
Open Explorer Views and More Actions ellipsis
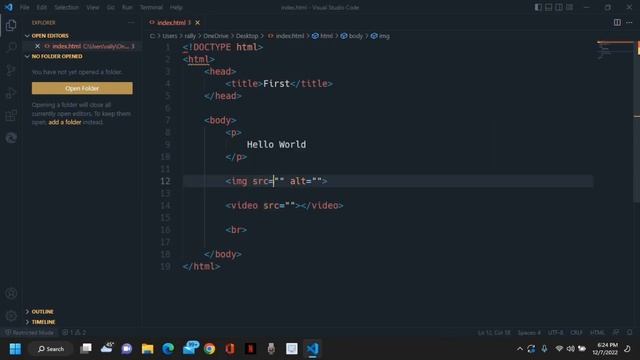pyautogui.click(x=131, y=23)
